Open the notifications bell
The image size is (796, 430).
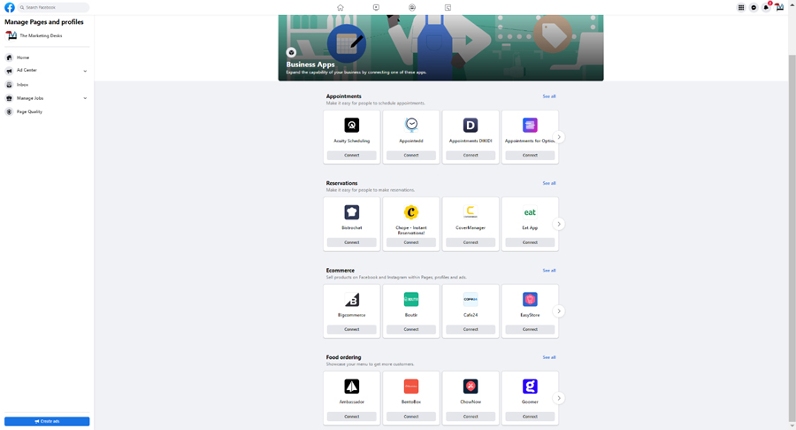pyautogui.click(x=766, y=8)
